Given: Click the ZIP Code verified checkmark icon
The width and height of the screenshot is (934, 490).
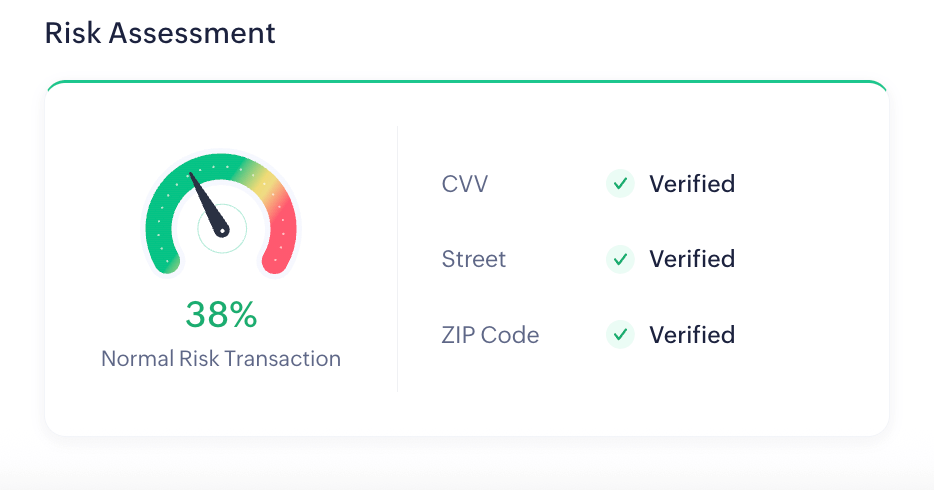Looking at the screenshot, I should (x=620, y=334).
